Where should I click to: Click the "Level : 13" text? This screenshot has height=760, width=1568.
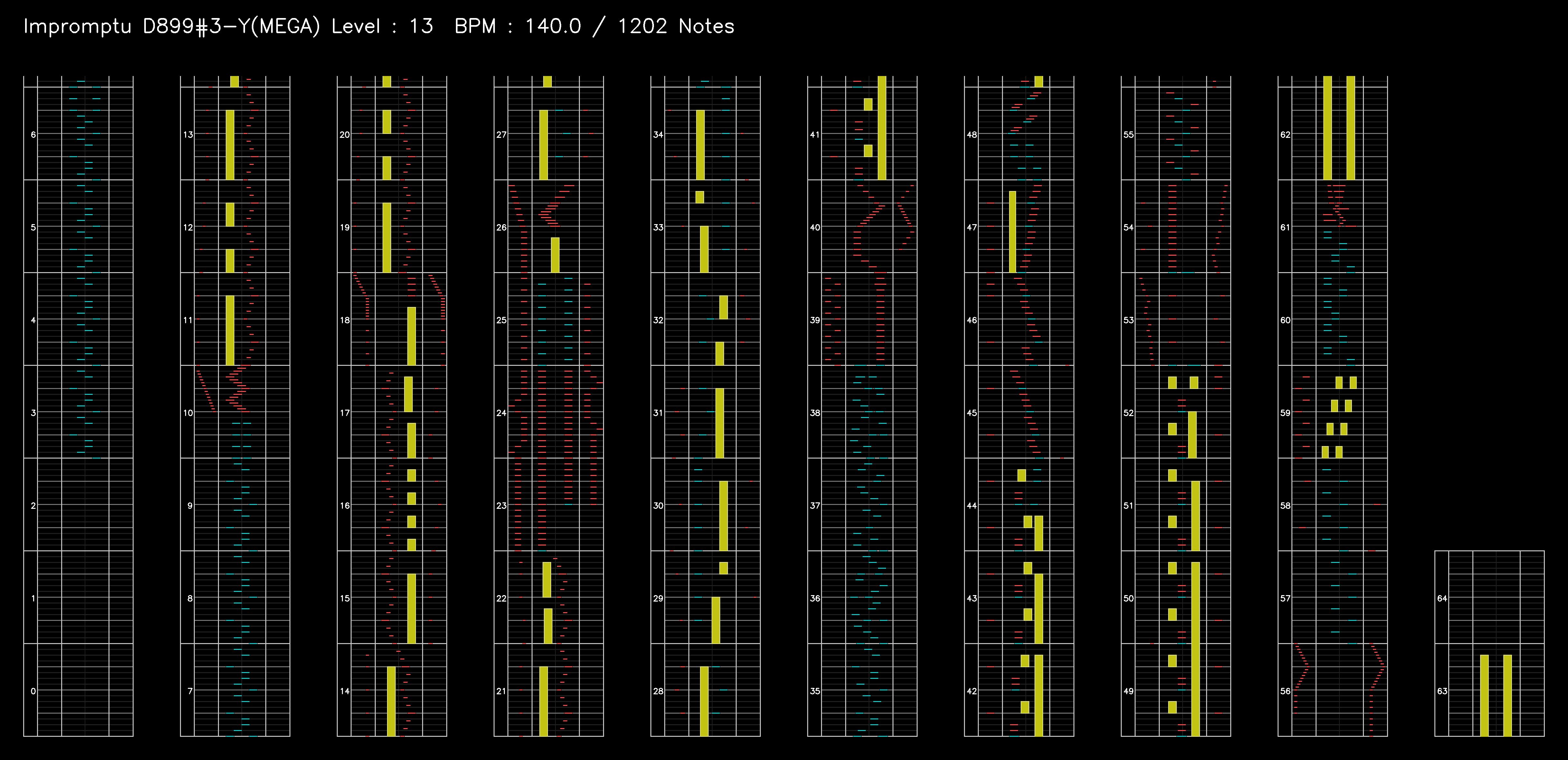click(382, 26)
